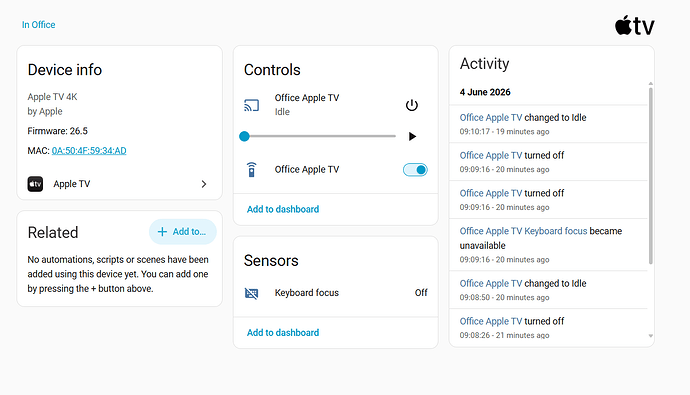Viewport: 690px width, 395px height.
Task: Click the Office Apple TV Idle media entity
Action: [x=307, y=105]
